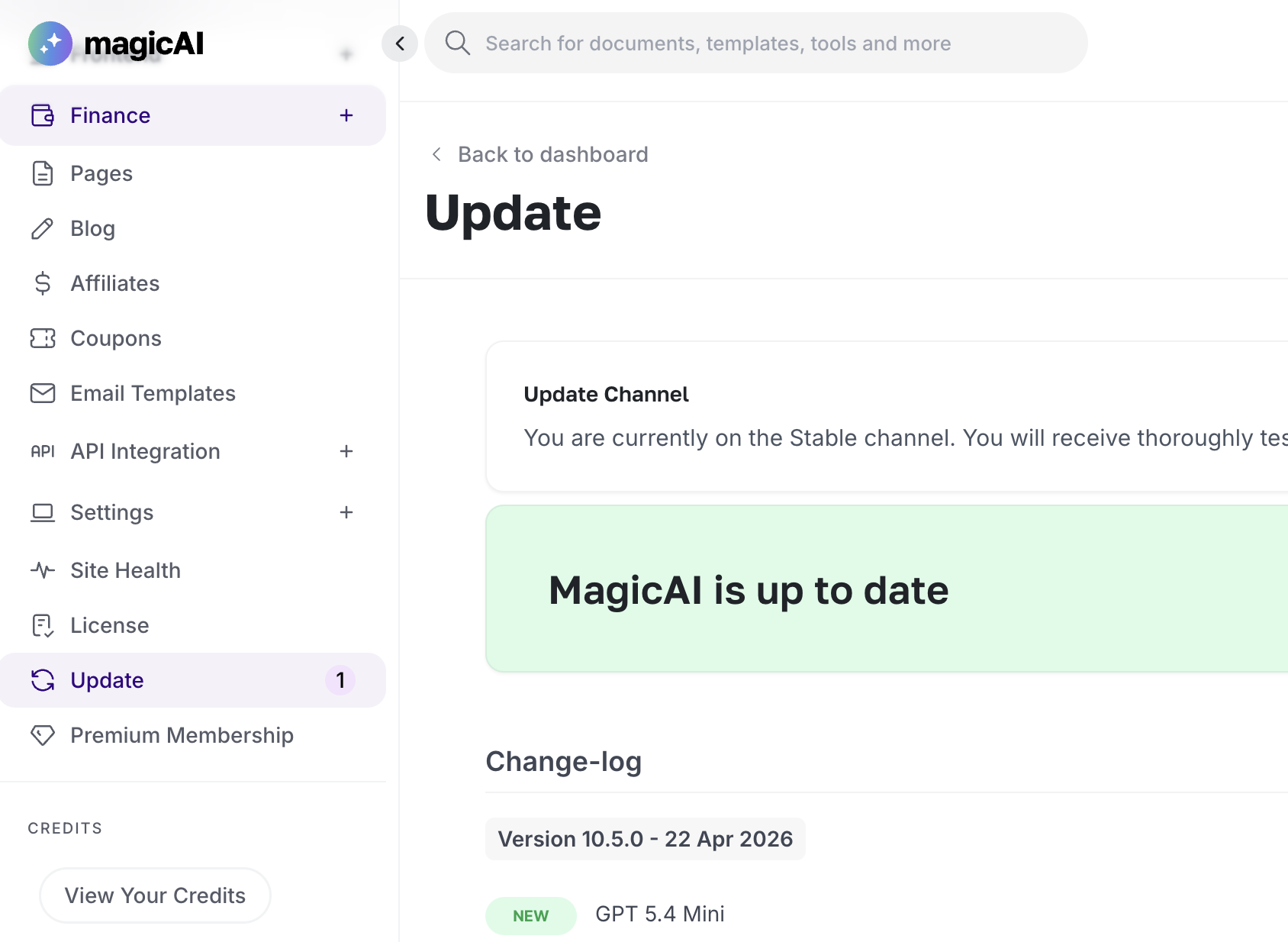
Task: Click the CREDITS section label
Action: 65,828
